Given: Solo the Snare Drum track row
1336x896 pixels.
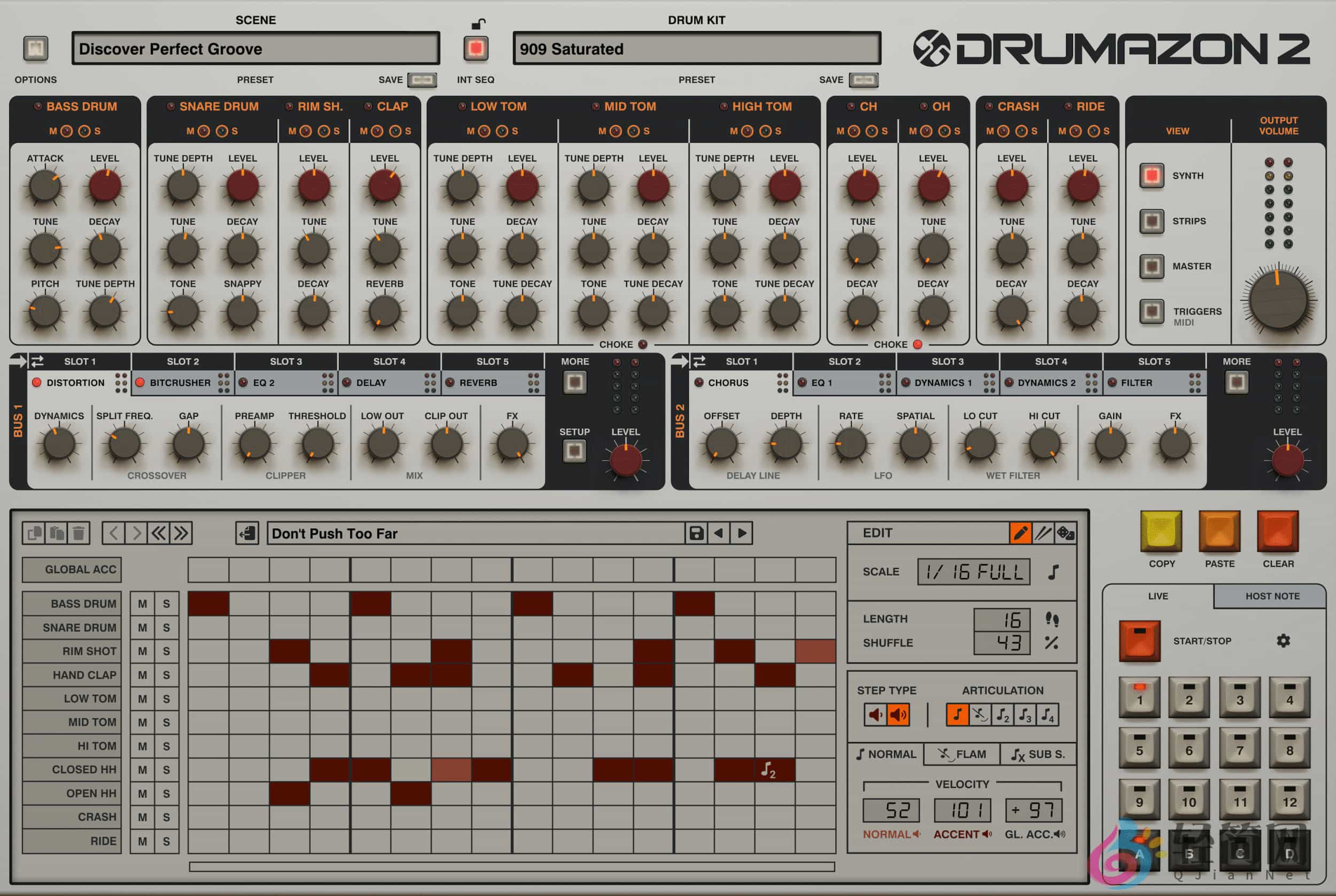Looking at the screenshot, I should click(x=166, y=627).
